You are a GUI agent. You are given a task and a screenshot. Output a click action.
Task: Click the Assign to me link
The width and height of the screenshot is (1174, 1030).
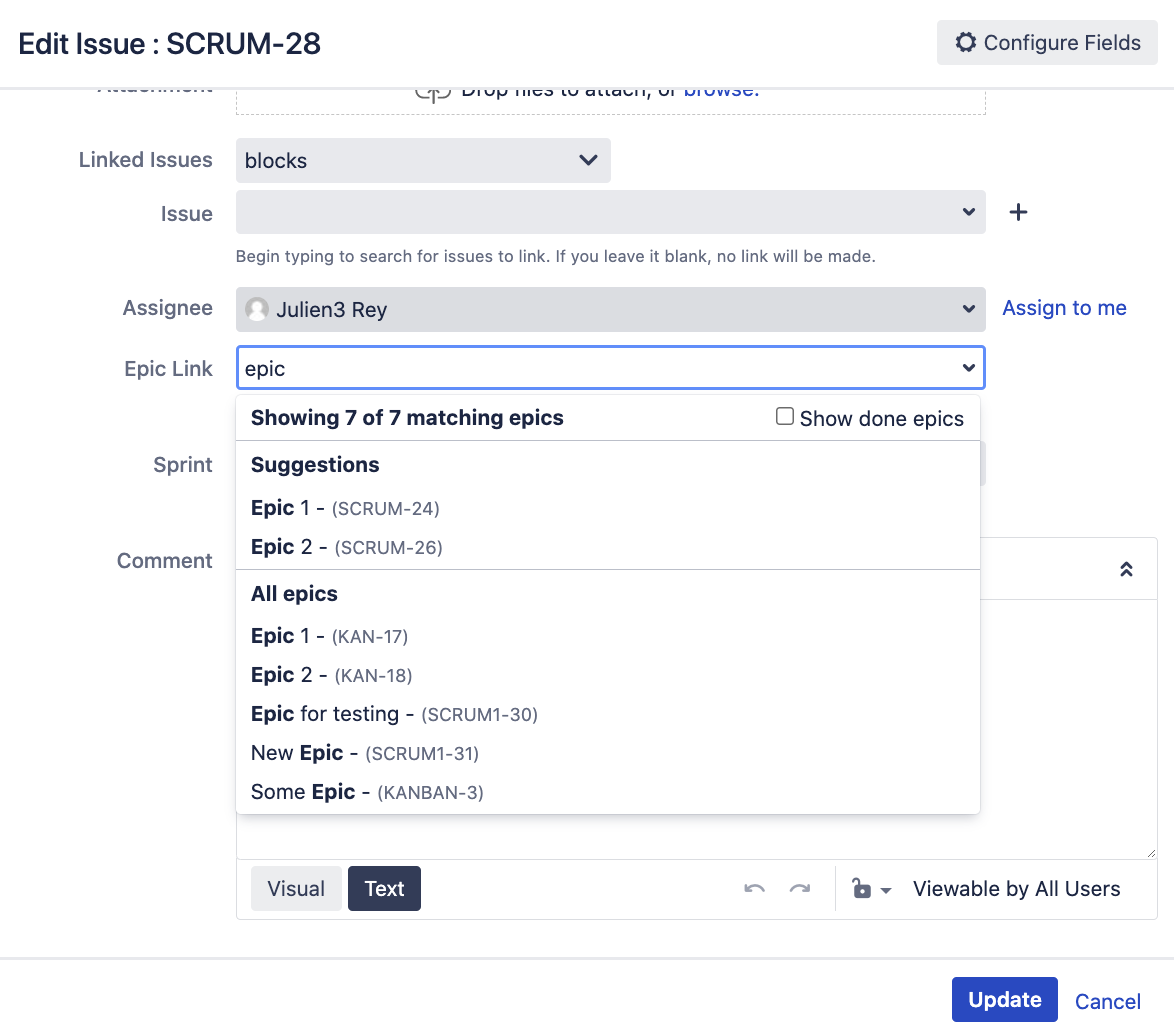tap(1064, 308)
